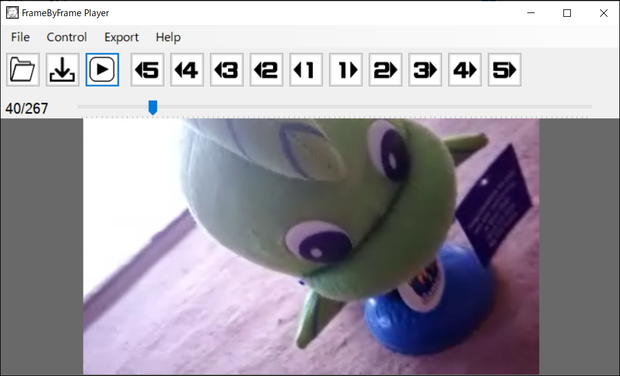Step forward 2 frames
Viewport: 620px width, 376px height.
(x=386, y=70)
